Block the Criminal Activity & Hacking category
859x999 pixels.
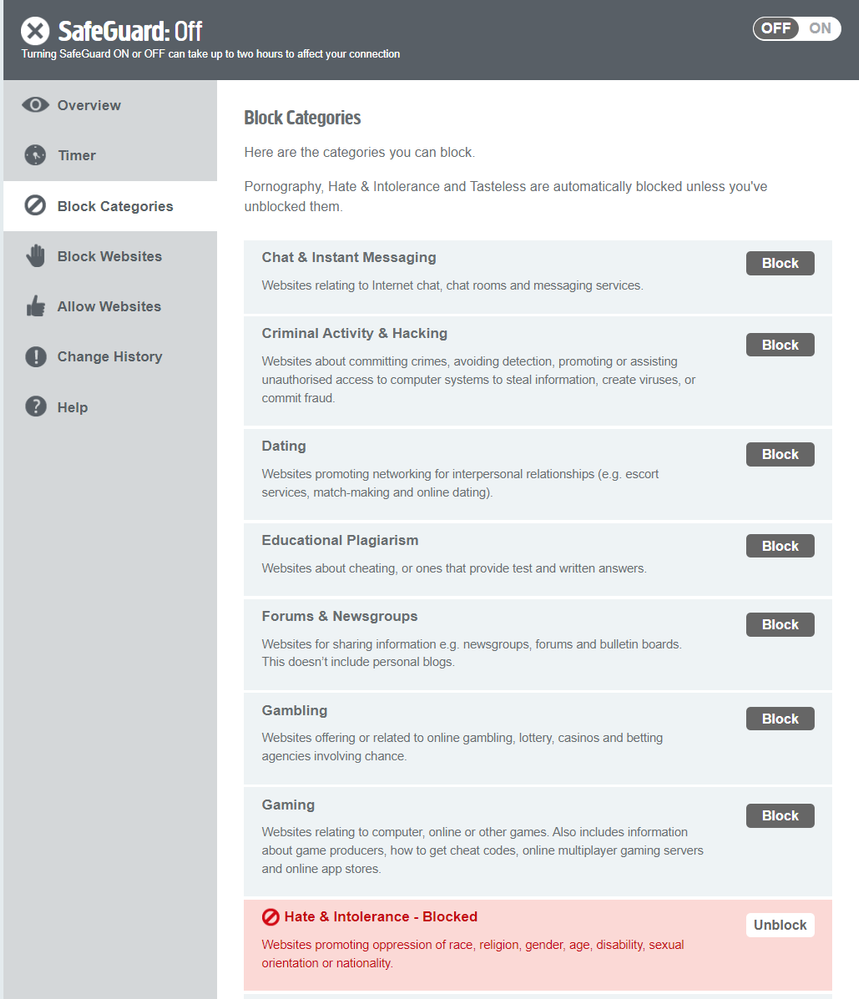(x=780, y=345)
